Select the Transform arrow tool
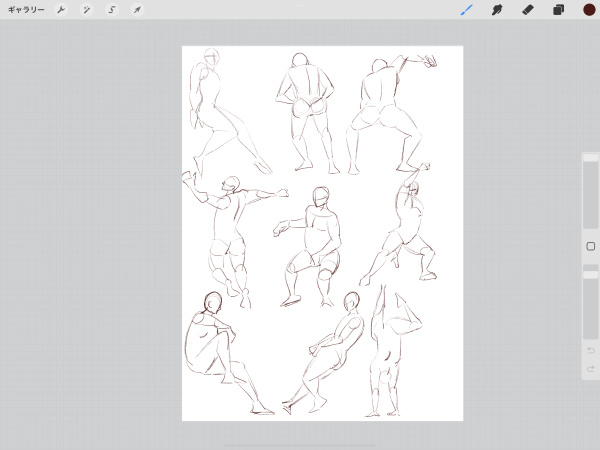600x450 pixels. click(137, 10)
